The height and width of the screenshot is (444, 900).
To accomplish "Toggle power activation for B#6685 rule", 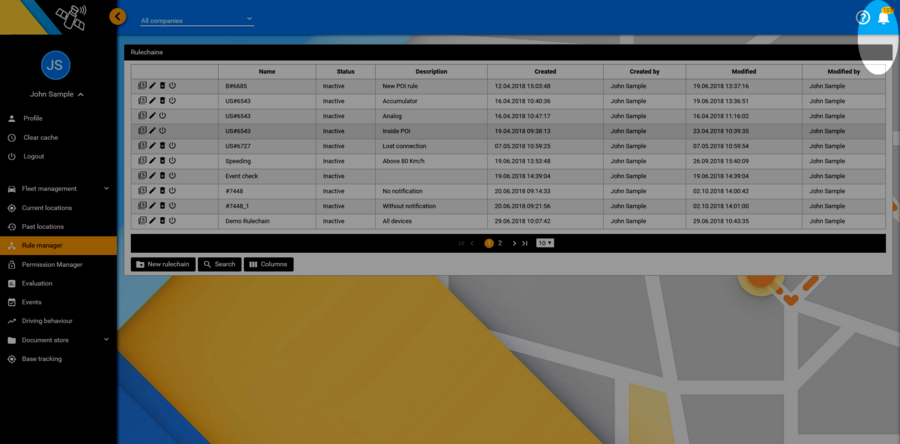I will (173, 86).
